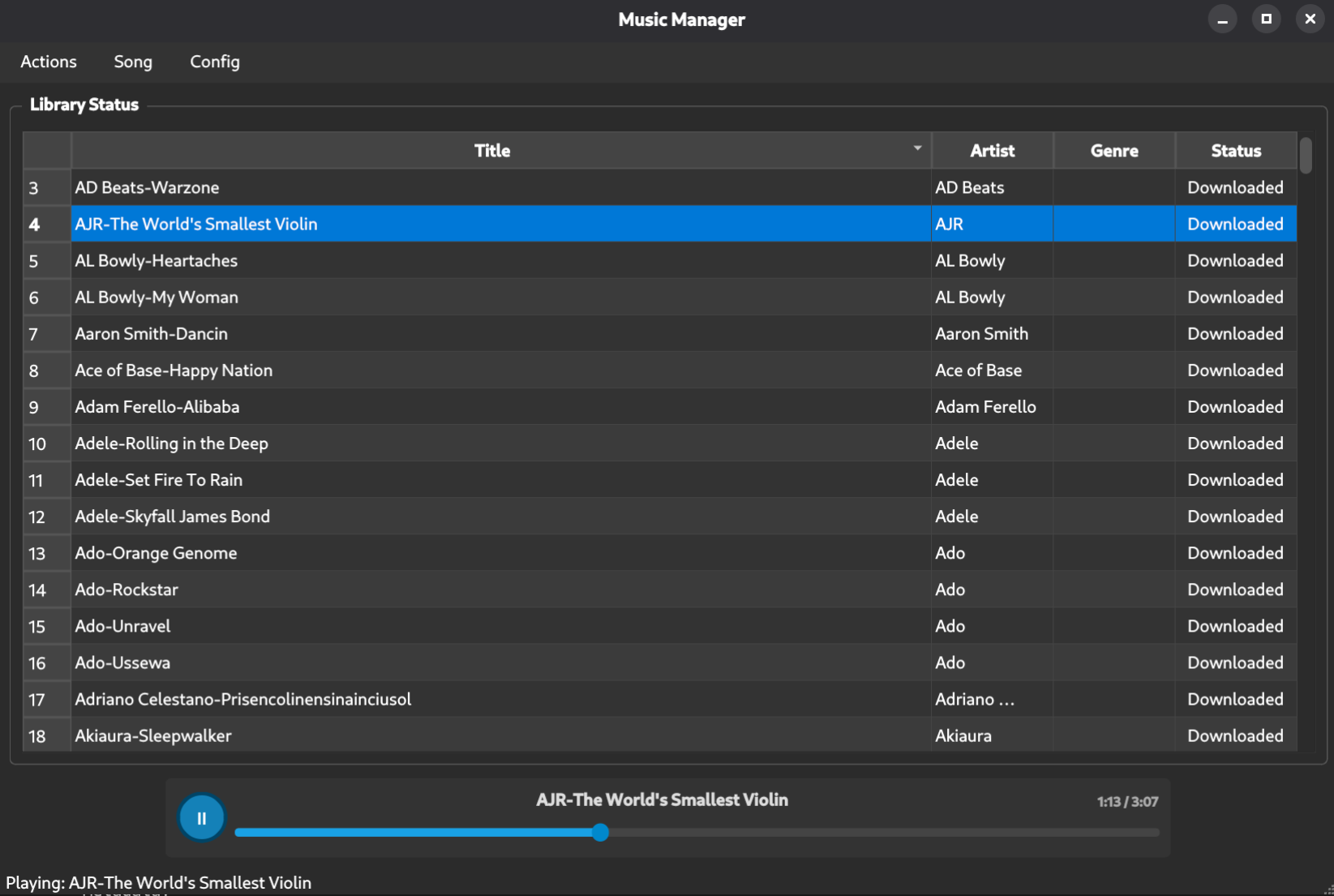Viewport: 1334px width, 896px height.
Task: Pause the currently playing song
Action: pyautogui.click(x=201, y=818)
